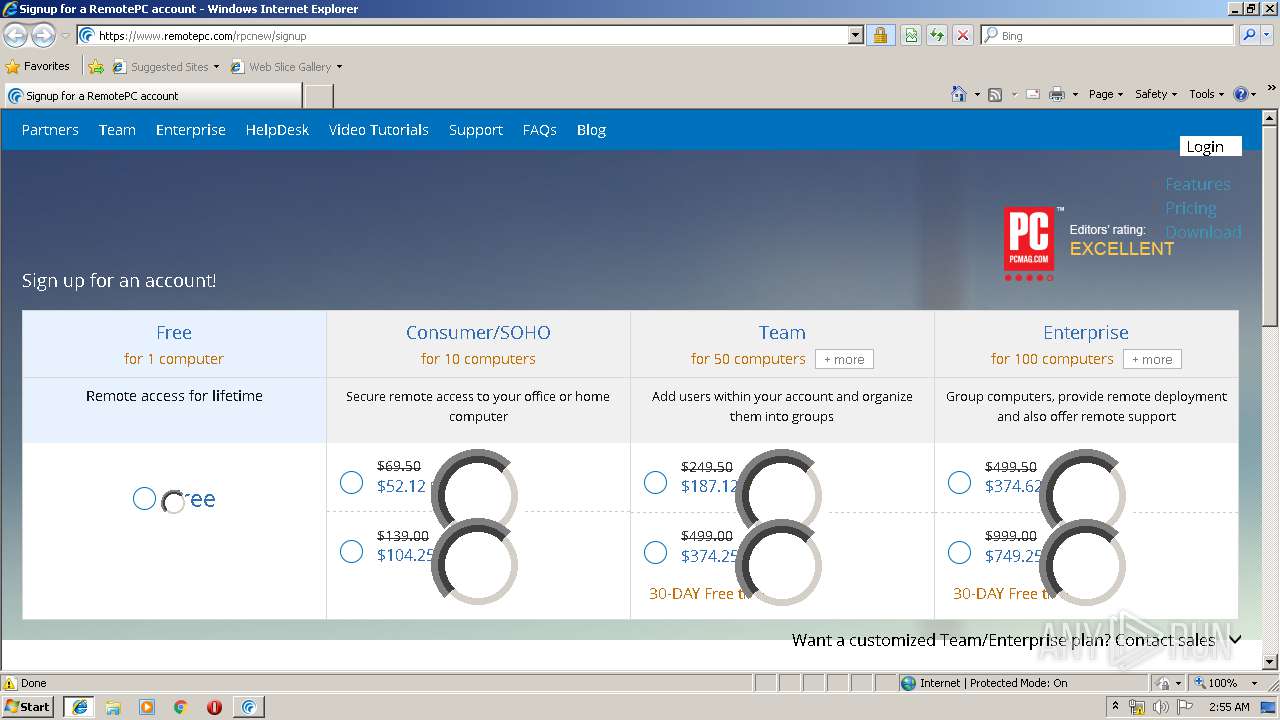Refresh the page with the green arrows
Viewport: 1280px width, 720px height.
point(937,35)
